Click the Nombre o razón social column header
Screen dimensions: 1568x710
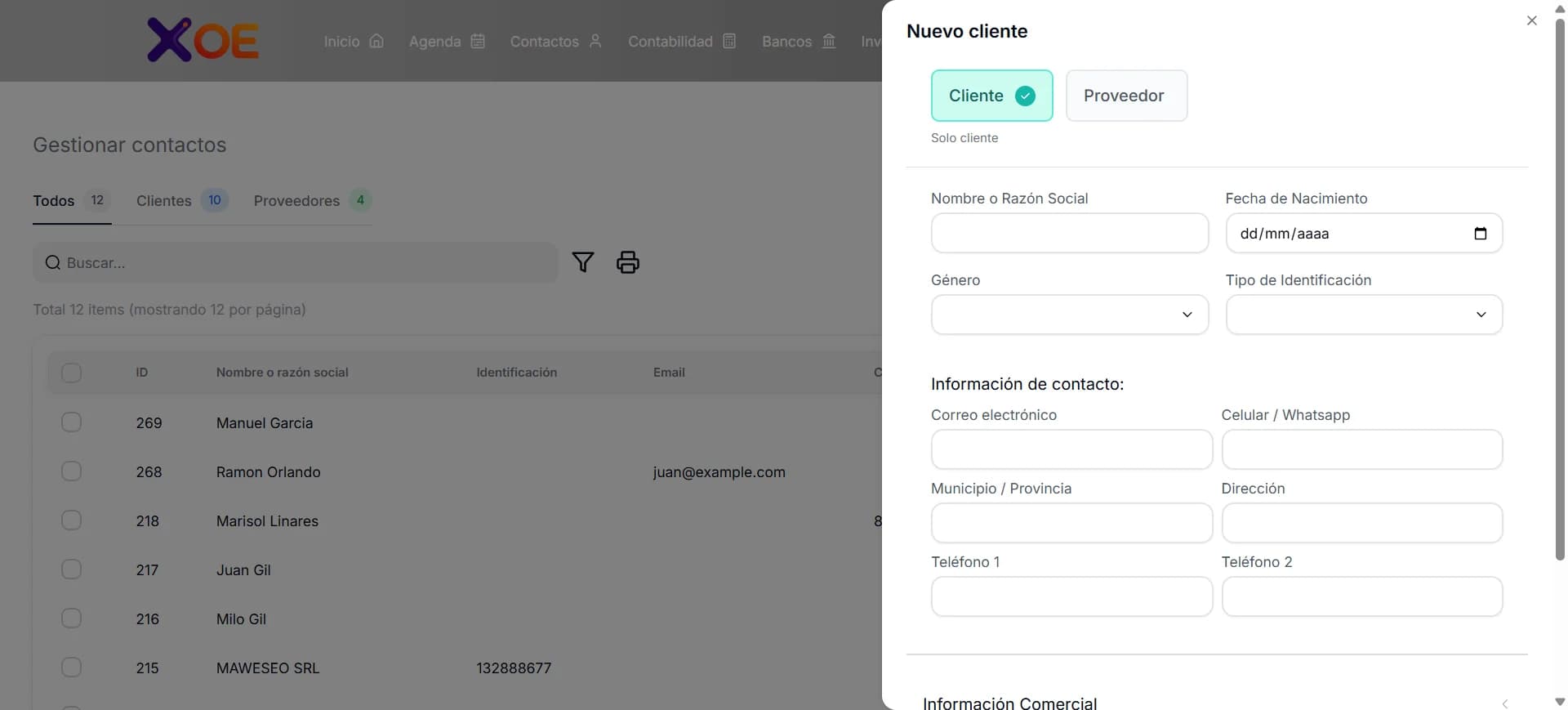pos(282,373)
